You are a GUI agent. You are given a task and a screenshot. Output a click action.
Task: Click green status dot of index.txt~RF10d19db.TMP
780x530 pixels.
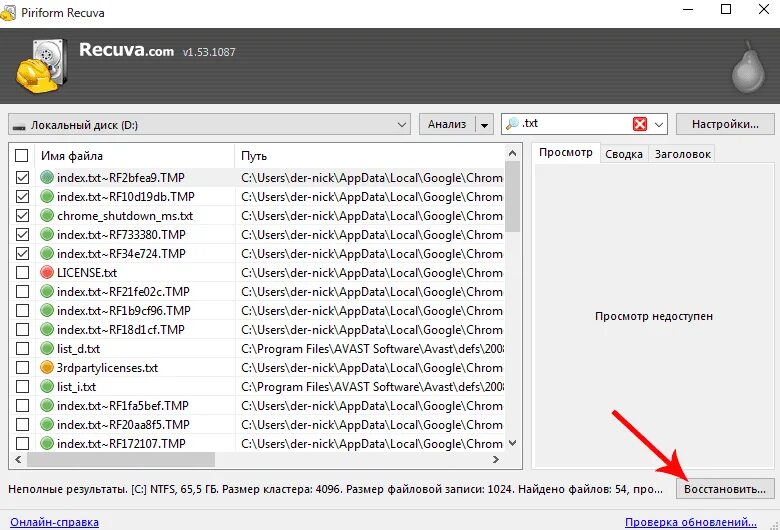47,197
